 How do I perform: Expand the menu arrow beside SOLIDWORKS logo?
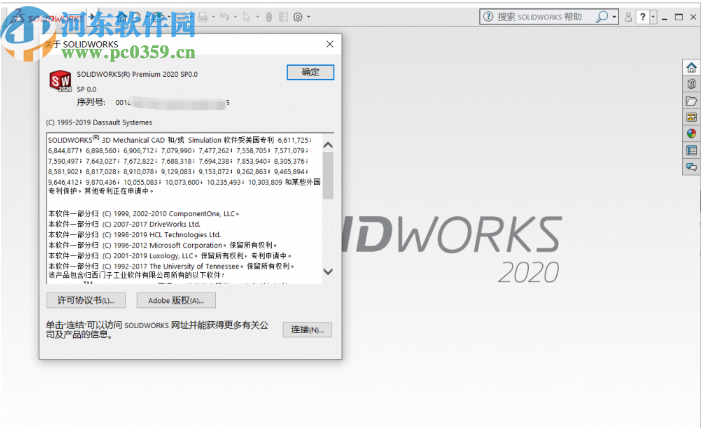click(x=91, y=17)
